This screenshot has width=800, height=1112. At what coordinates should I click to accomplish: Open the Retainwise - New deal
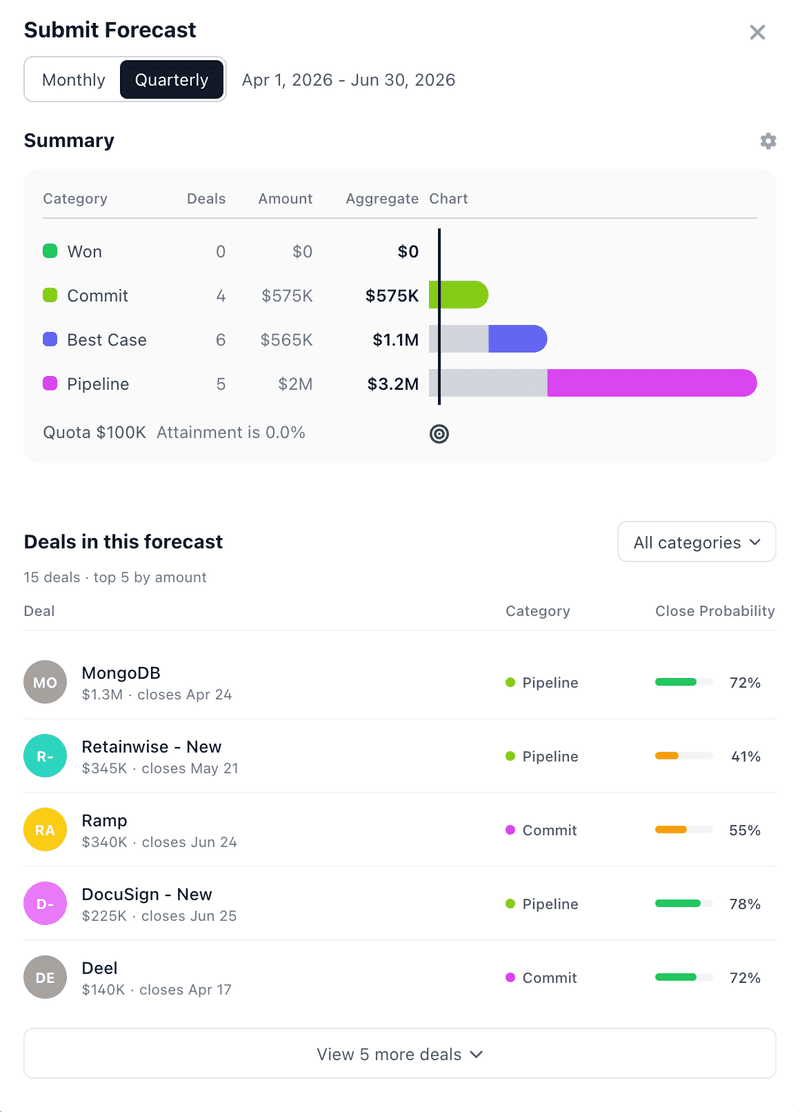(x=151, y=746)
